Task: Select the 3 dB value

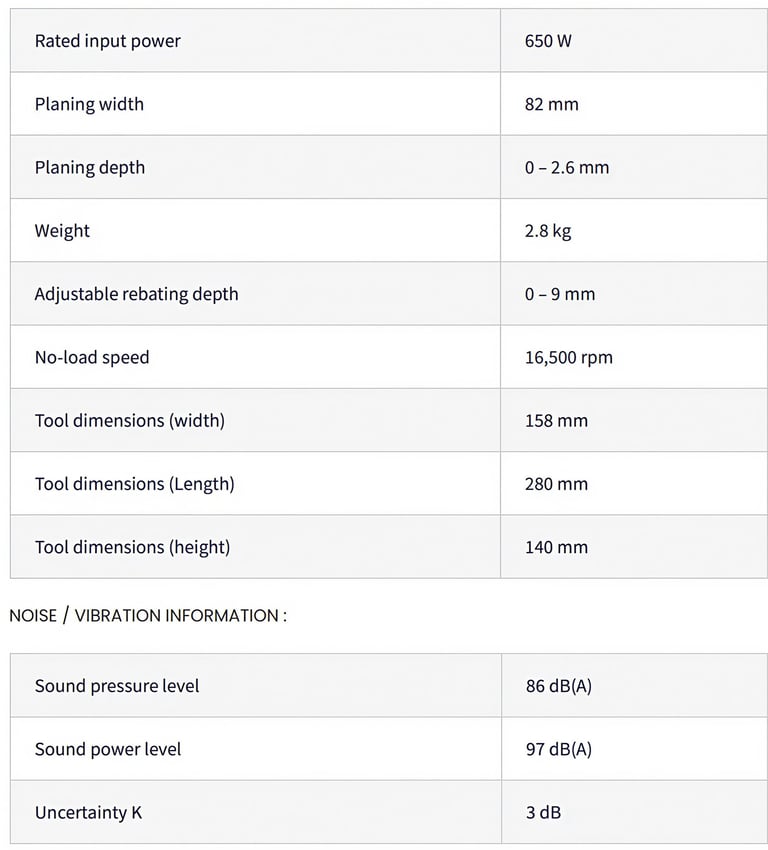Action: 543,812
